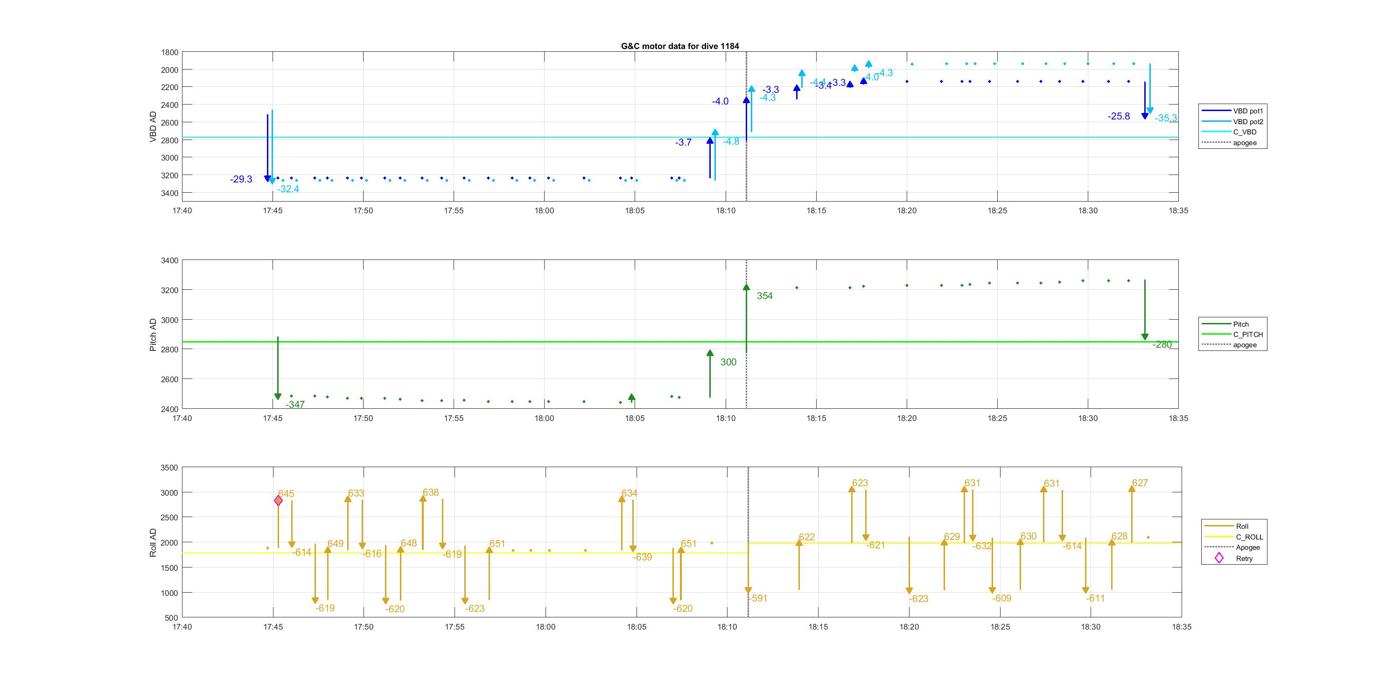Click the '634' roll data label

pyautogui.click(x=629, y=494)
